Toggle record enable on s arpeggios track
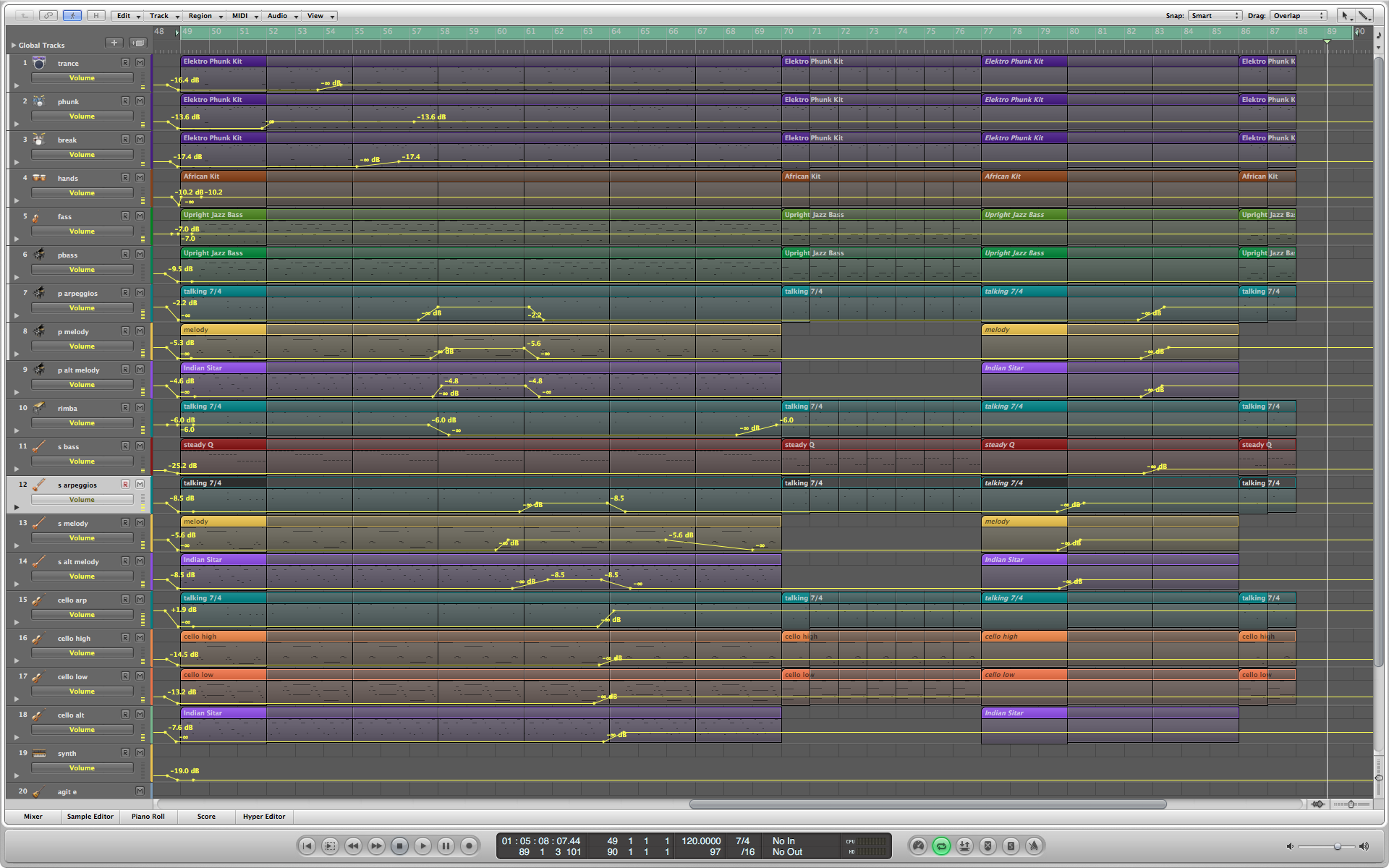The image size is (1389, 868). click(x=125, y=485)
